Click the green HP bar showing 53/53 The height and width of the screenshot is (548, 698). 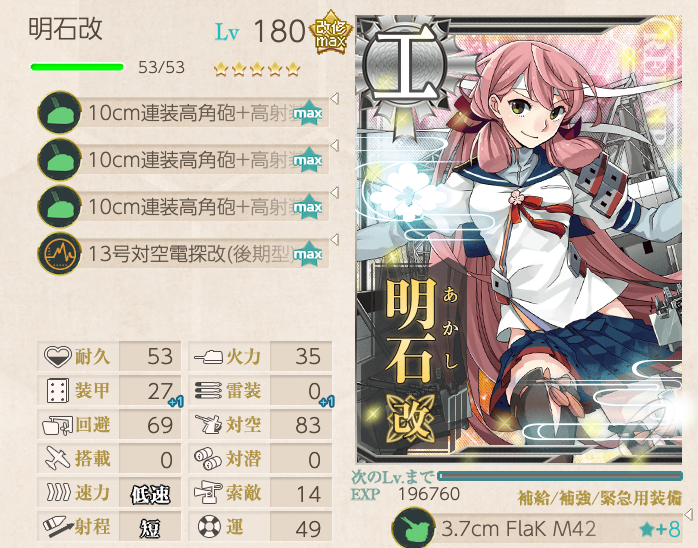pyautogui.click(x=77, y=67)
